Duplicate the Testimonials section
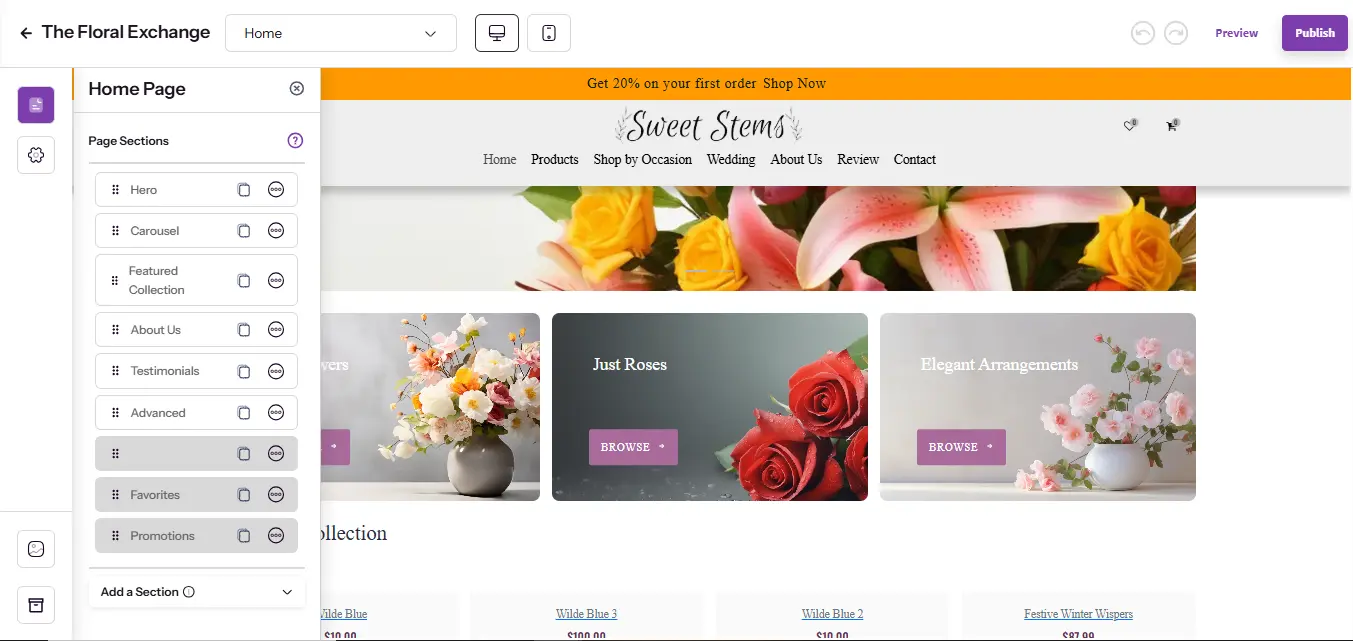The image size is (1353, 641). 243,371
